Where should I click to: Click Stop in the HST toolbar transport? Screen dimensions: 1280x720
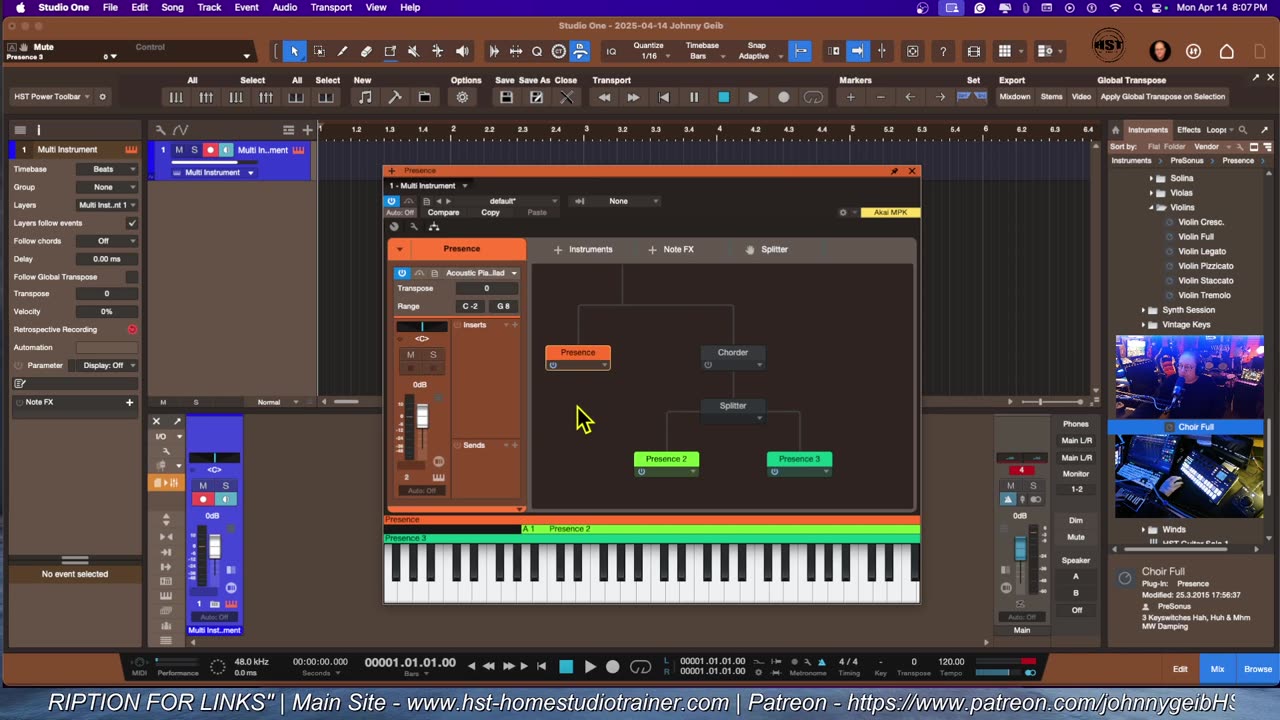(x=723, y=97)
